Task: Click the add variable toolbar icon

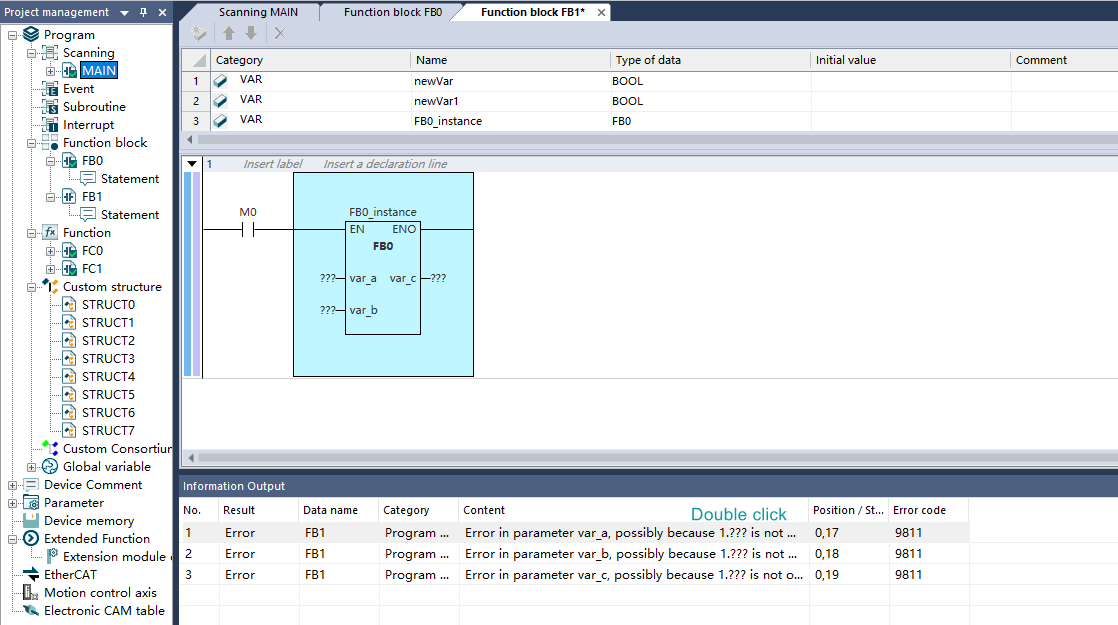Action: tap(199, 33)
